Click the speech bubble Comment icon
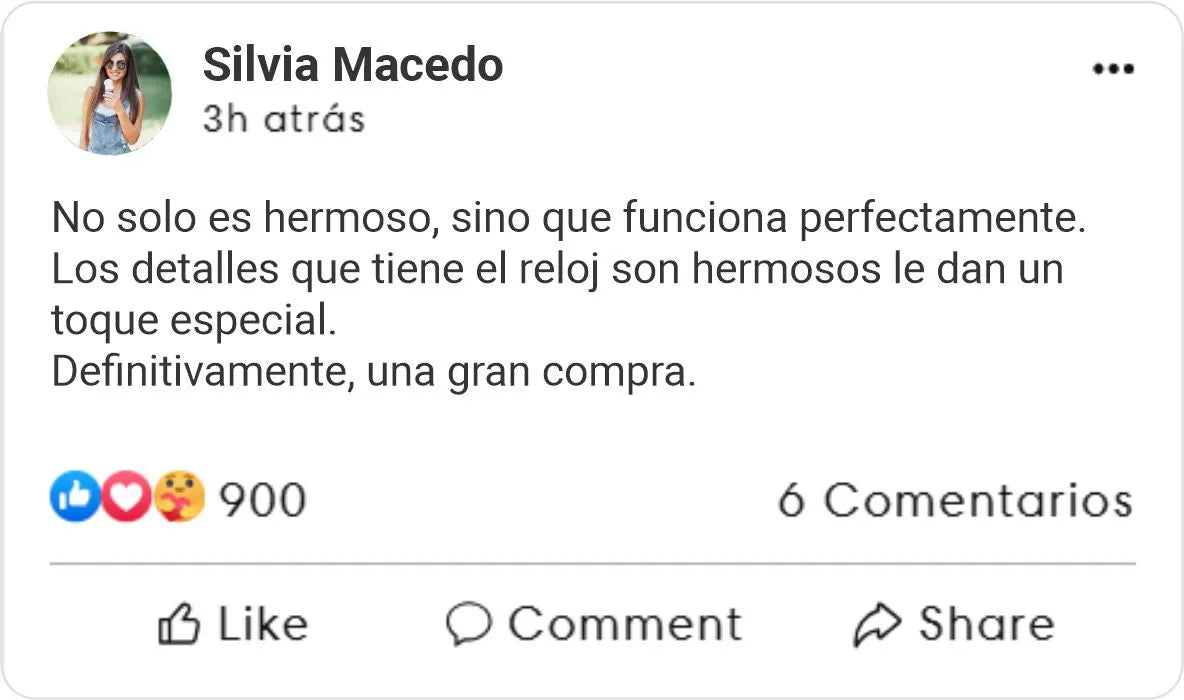Image resolution: width=1184 pixels, height=700 pixels. tap(468, 624)
